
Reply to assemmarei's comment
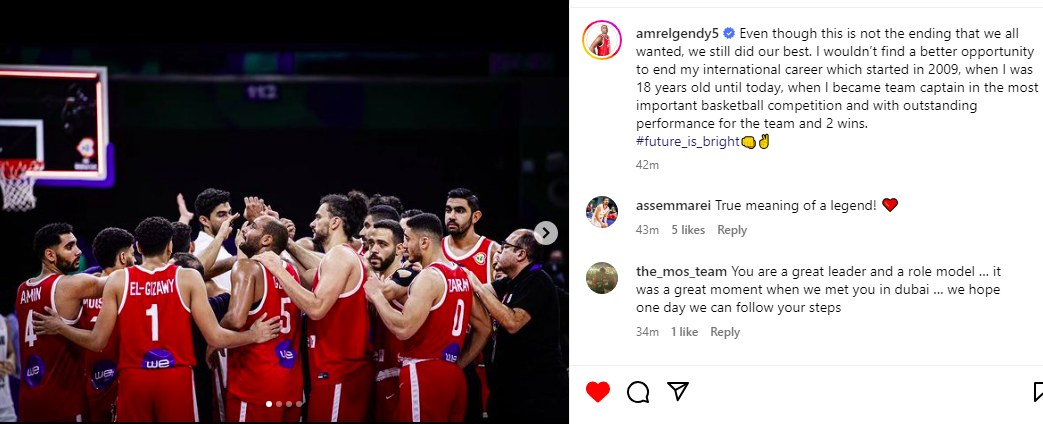point(732,230)
